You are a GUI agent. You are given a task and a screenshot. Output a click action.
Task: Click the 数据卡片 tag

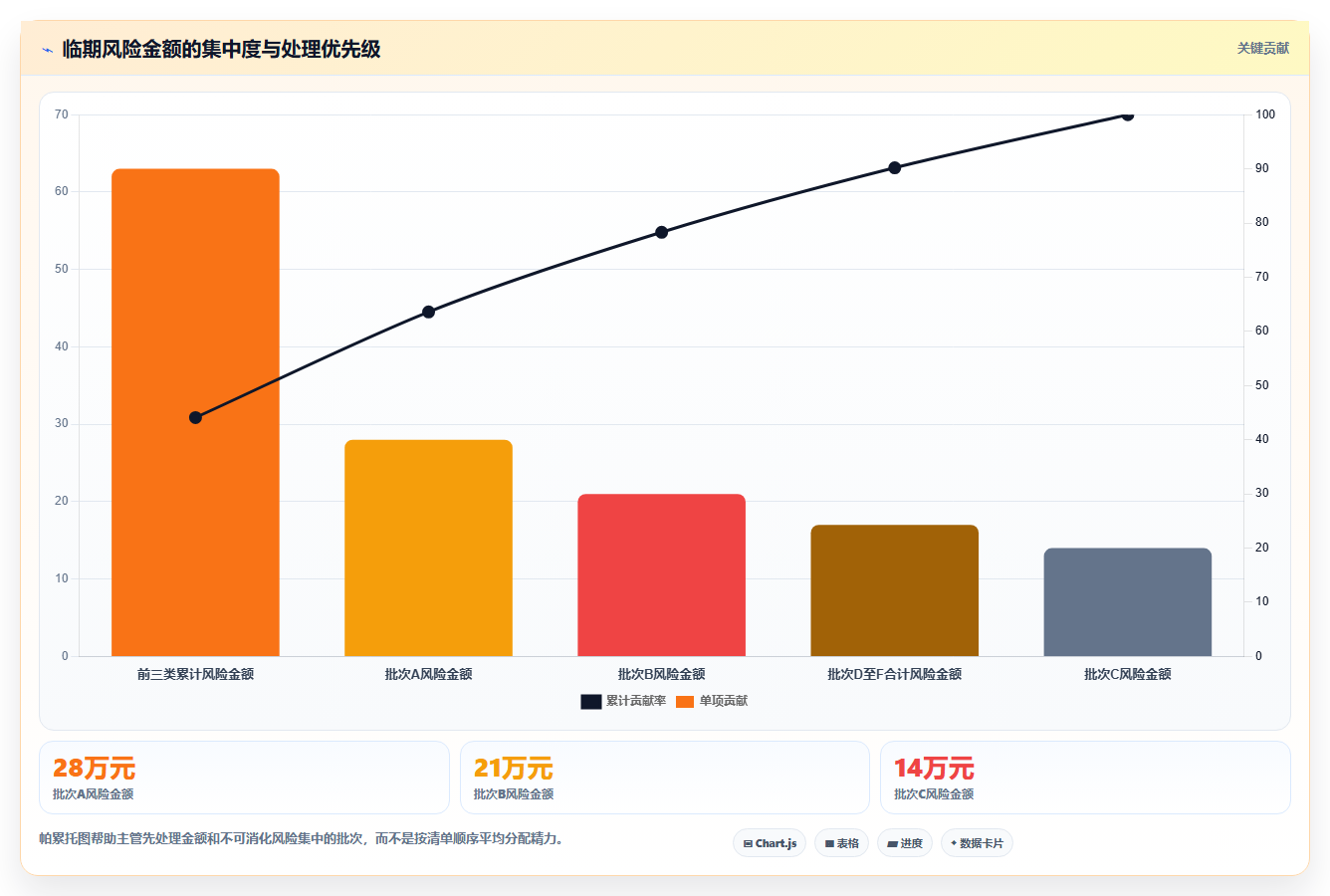(977, 843)
